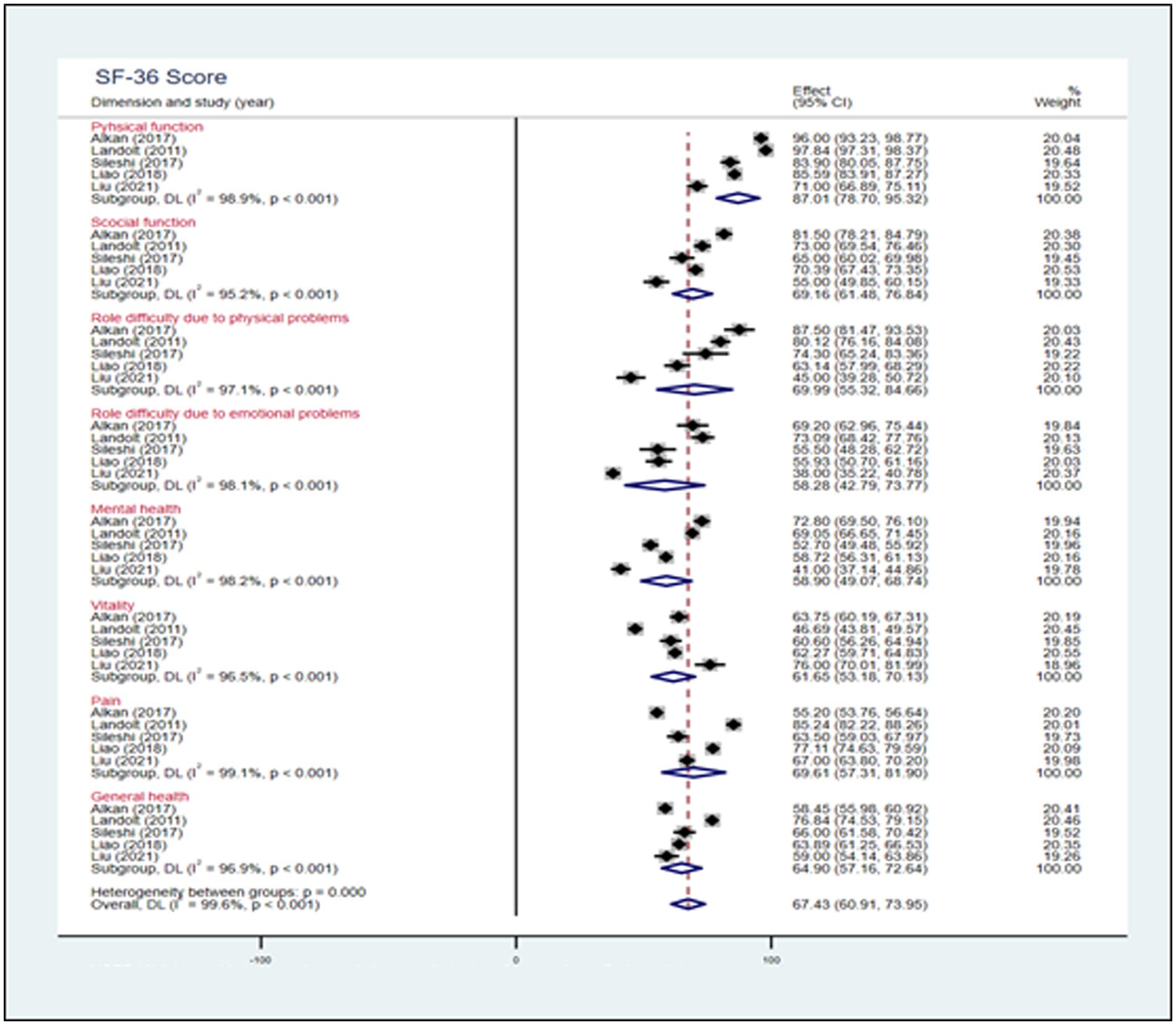Select Landolt (2011) Physical function data point
Screen dimensions: 1176x1025
pyautogui.click(x=765, y=150)
